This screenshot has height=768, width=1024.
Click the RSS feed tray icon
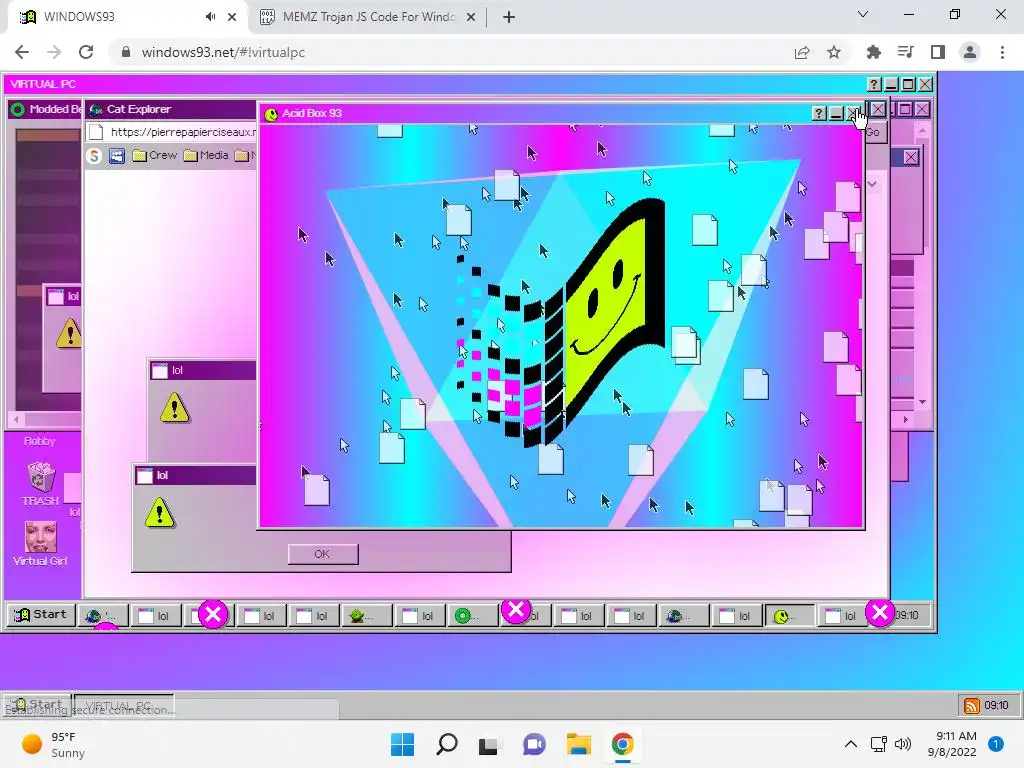coord(972,705)
